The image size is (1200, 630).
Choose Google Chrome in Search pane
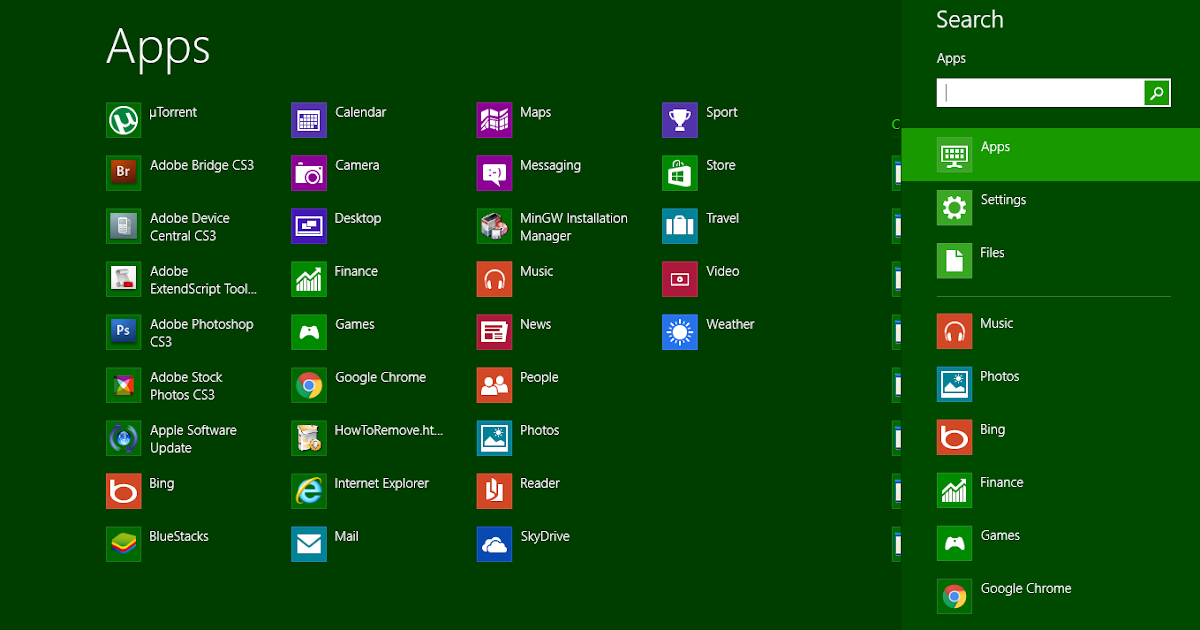point(1050,596)
